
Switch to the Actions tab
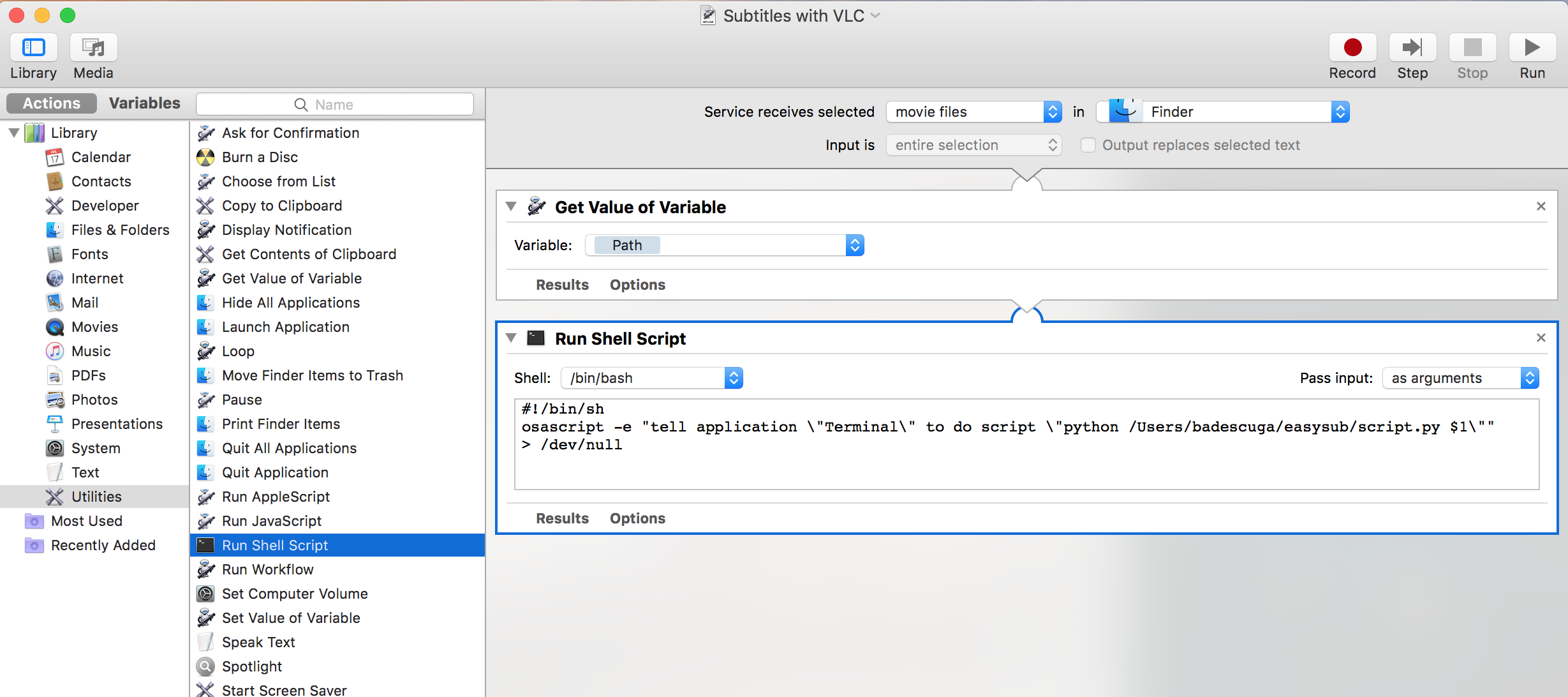(x=51, y=103)
